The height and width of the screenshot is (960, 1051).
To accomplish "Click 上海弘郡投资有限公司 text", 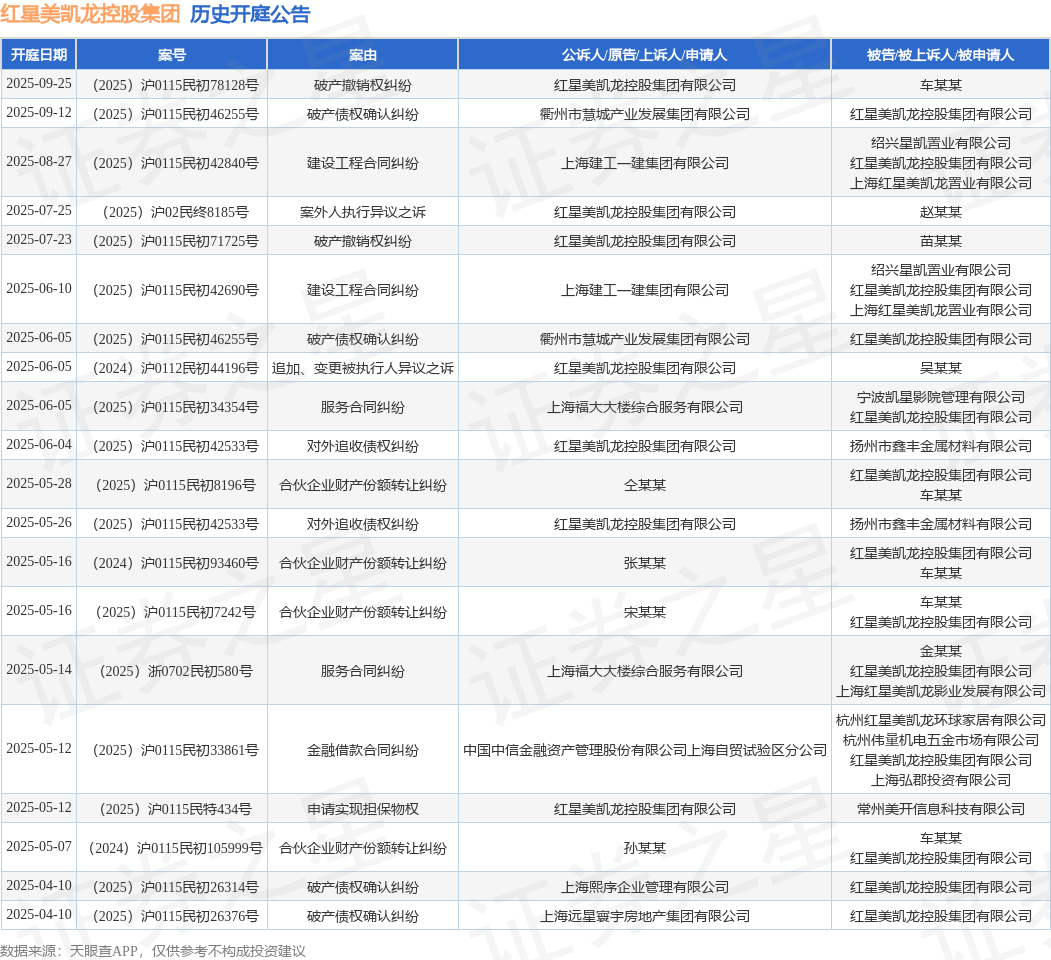I will click(940, 780).
